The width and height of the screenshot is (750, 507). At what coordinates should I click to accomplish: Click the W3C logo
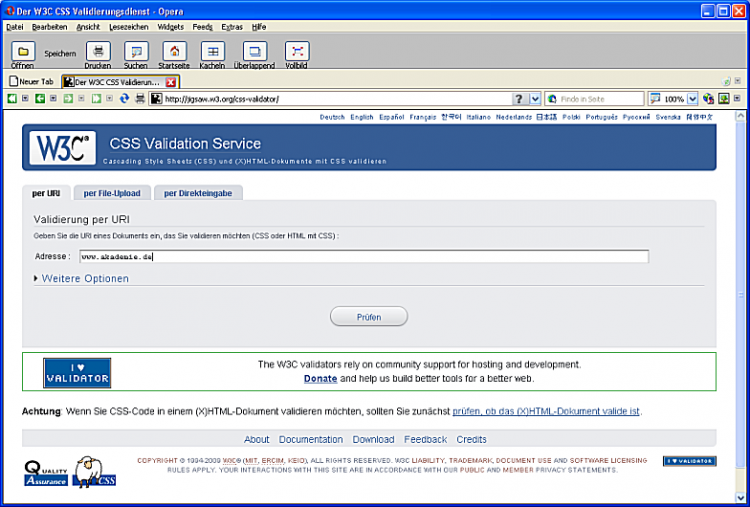click(60, 148)
